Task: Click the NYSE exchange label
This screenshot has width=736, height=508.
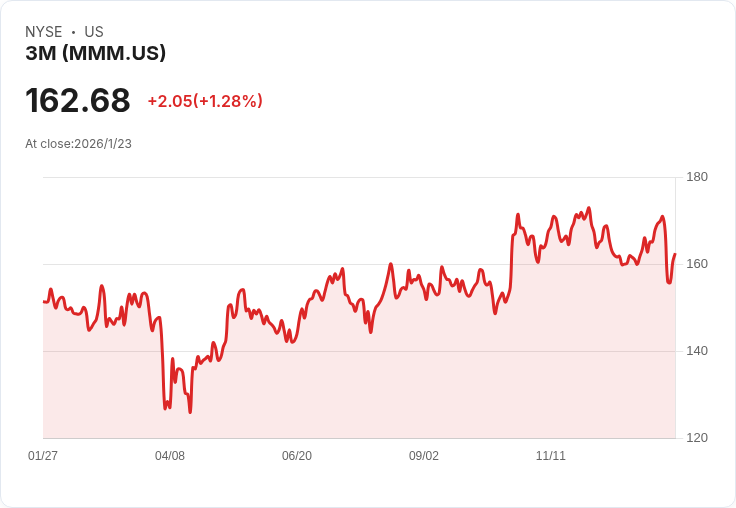Action: point(43,32)
